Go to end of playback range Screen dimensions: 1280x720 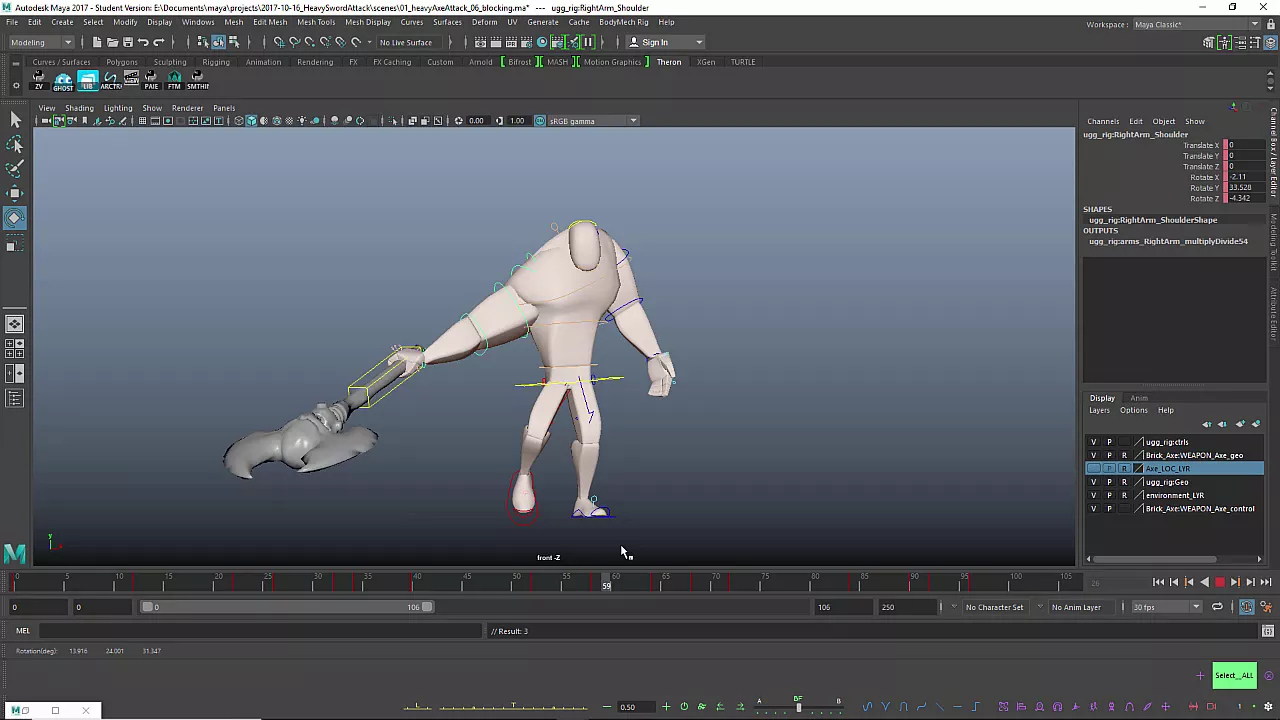coord(1265,582)
